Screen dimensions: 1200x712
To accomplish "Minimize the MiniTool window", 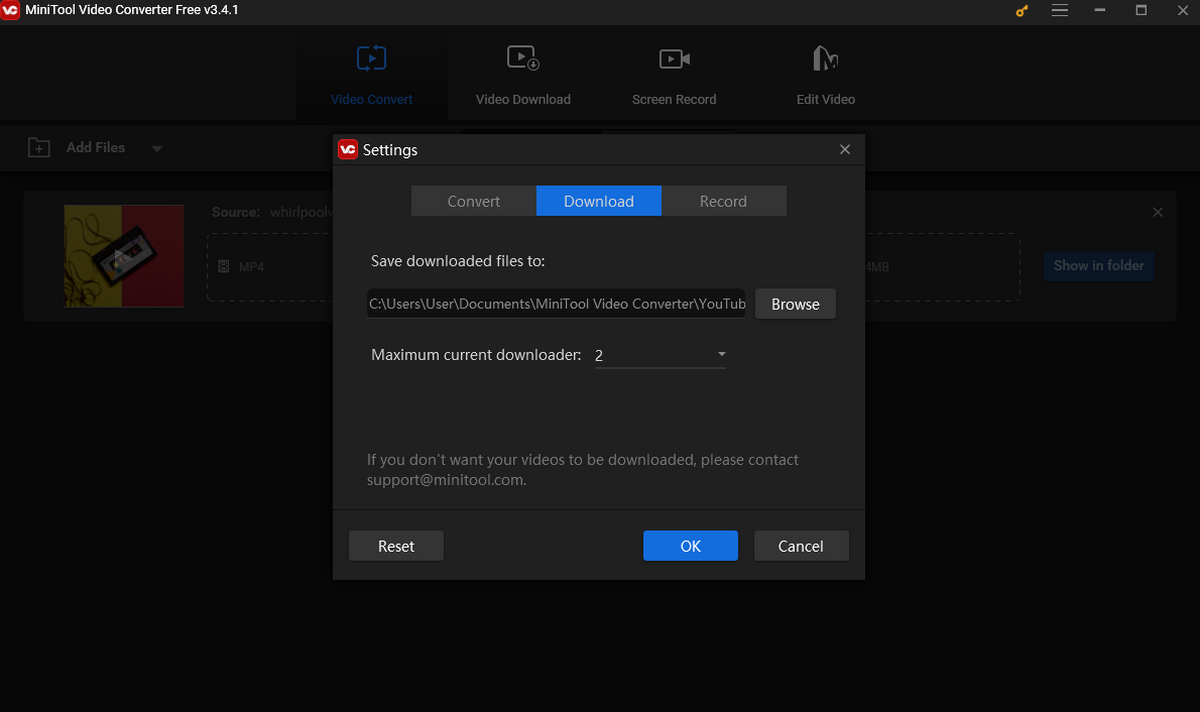I will coord(1101,10).
